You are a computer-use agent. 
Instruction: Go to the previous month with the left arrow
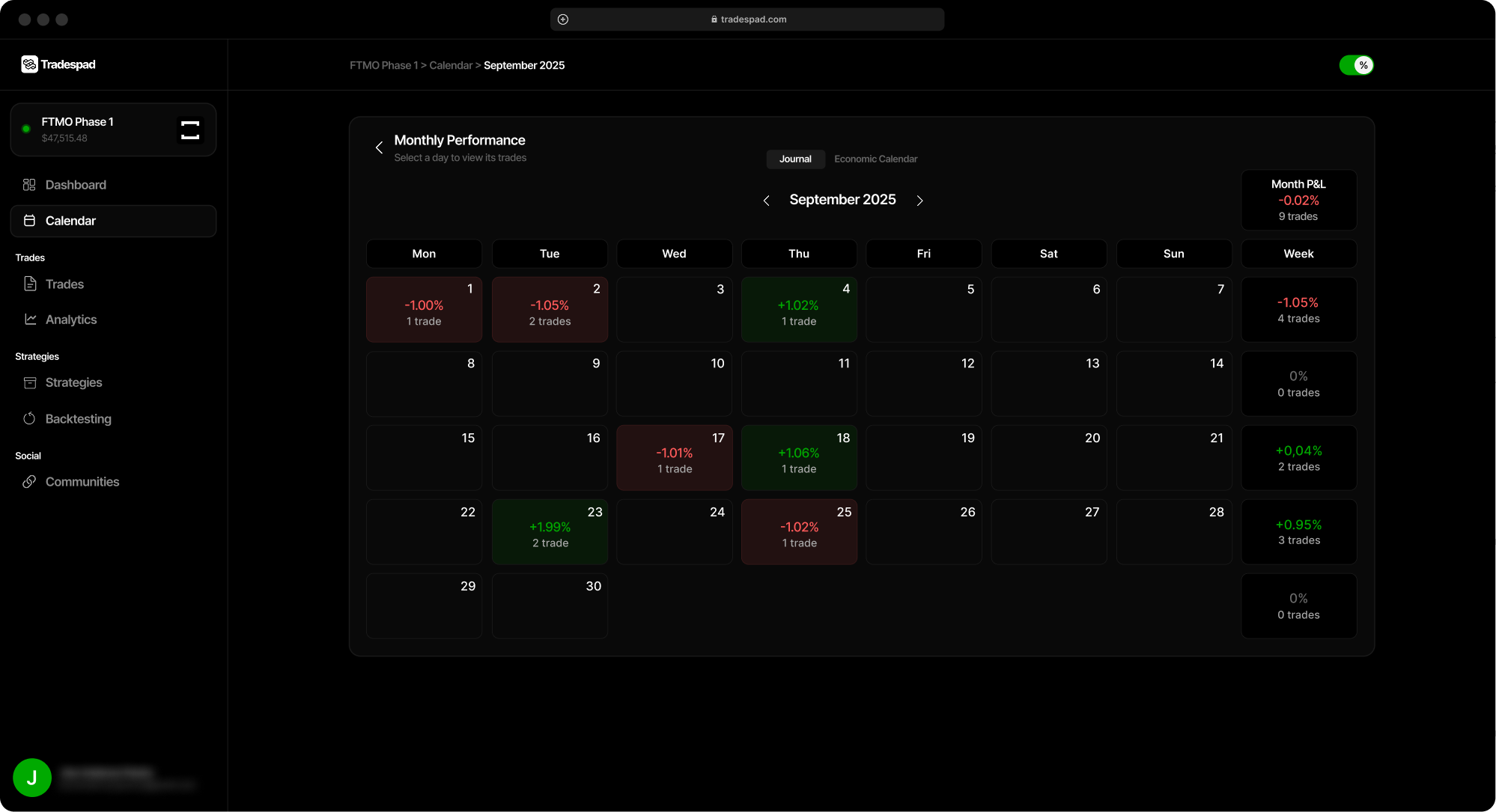(766, 200)
